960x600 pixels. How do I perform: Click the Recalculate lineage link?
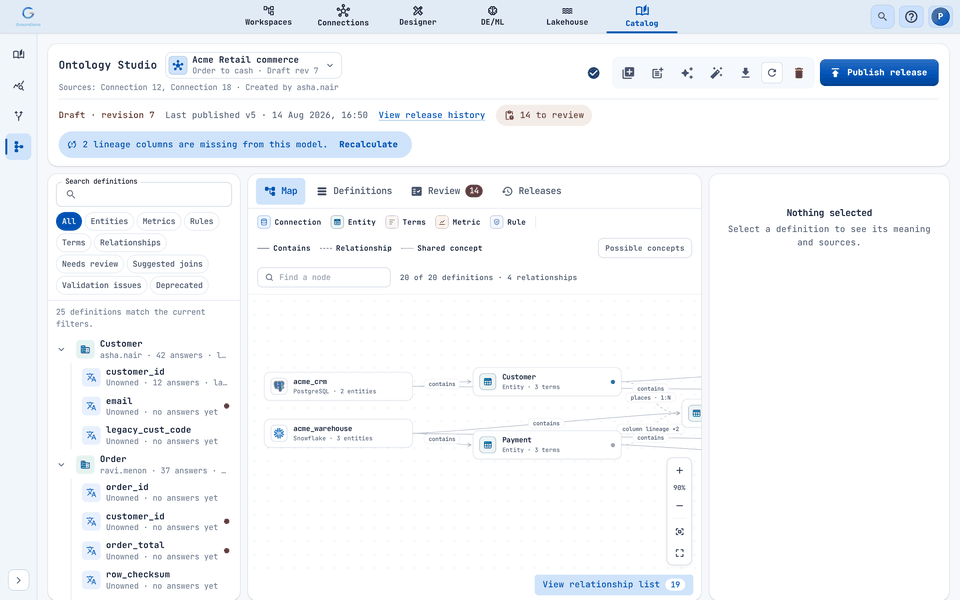pos(368,144)
